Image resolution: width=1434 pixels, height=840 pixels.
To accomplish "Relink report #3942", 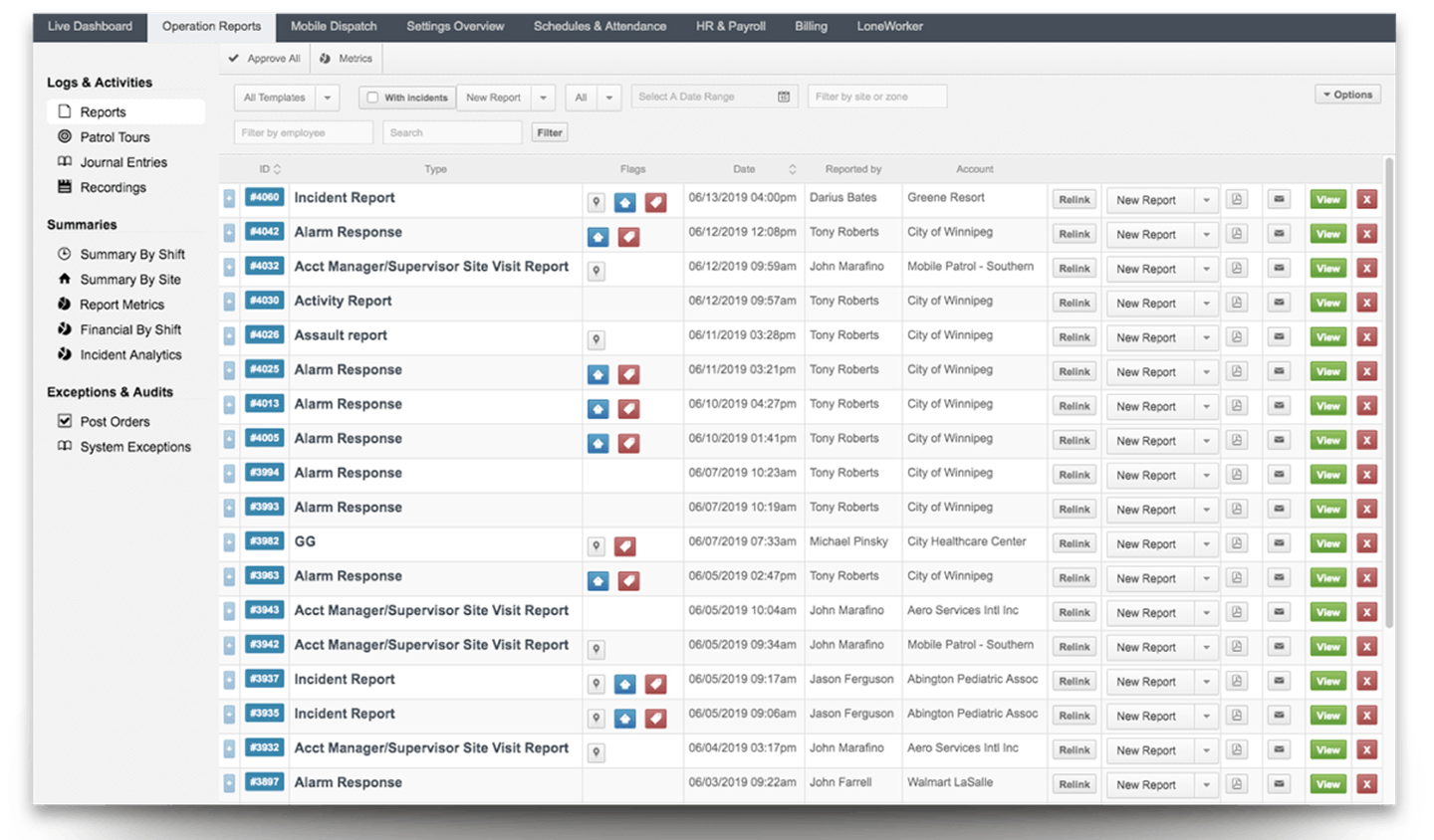I will click(x=1074, y=647).
